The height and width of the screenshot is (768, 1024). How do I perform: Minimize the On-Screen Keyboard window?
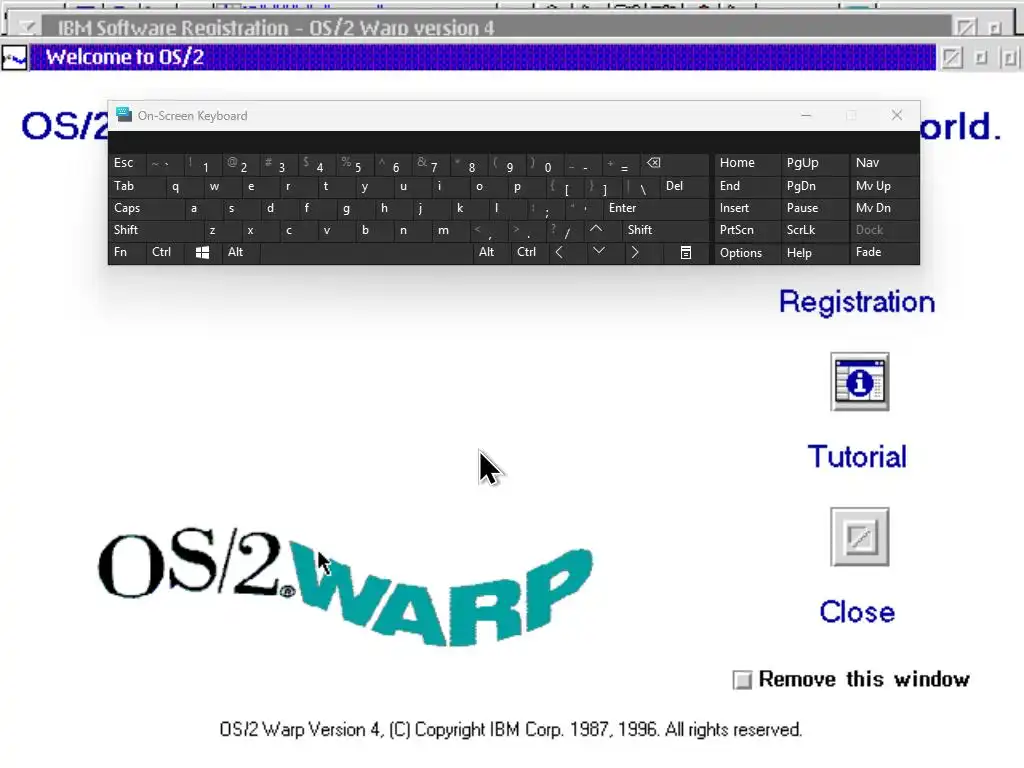[806, 116]
